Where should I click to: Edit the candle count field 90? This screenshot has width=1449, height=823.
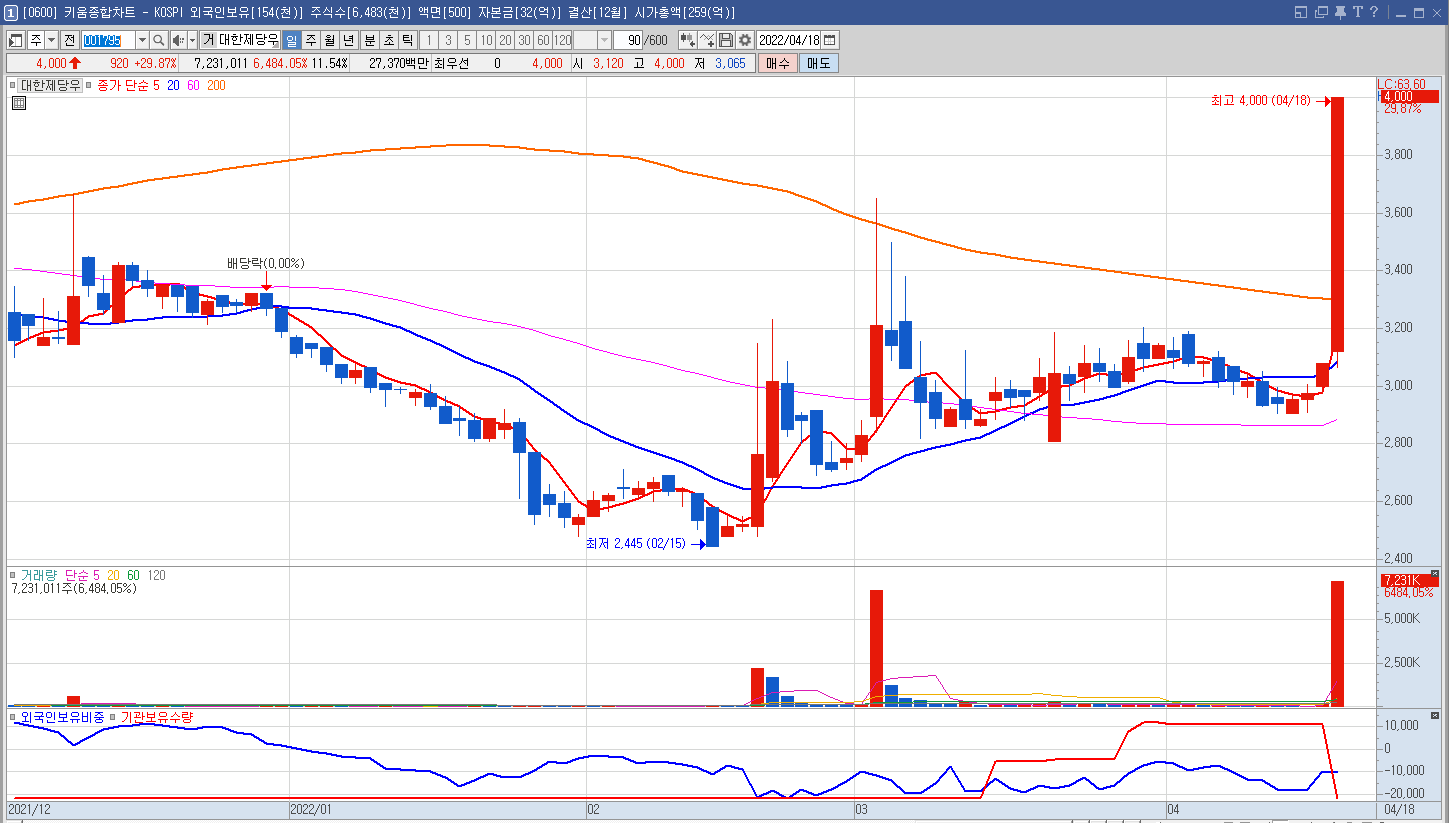(x=628, y=40)
